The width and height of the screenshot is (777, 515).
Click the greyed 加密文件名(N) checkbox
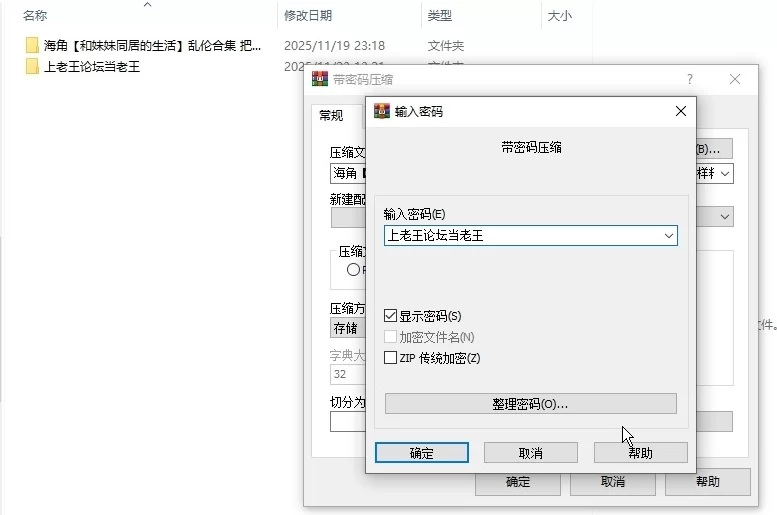click(x=390, y=337)
